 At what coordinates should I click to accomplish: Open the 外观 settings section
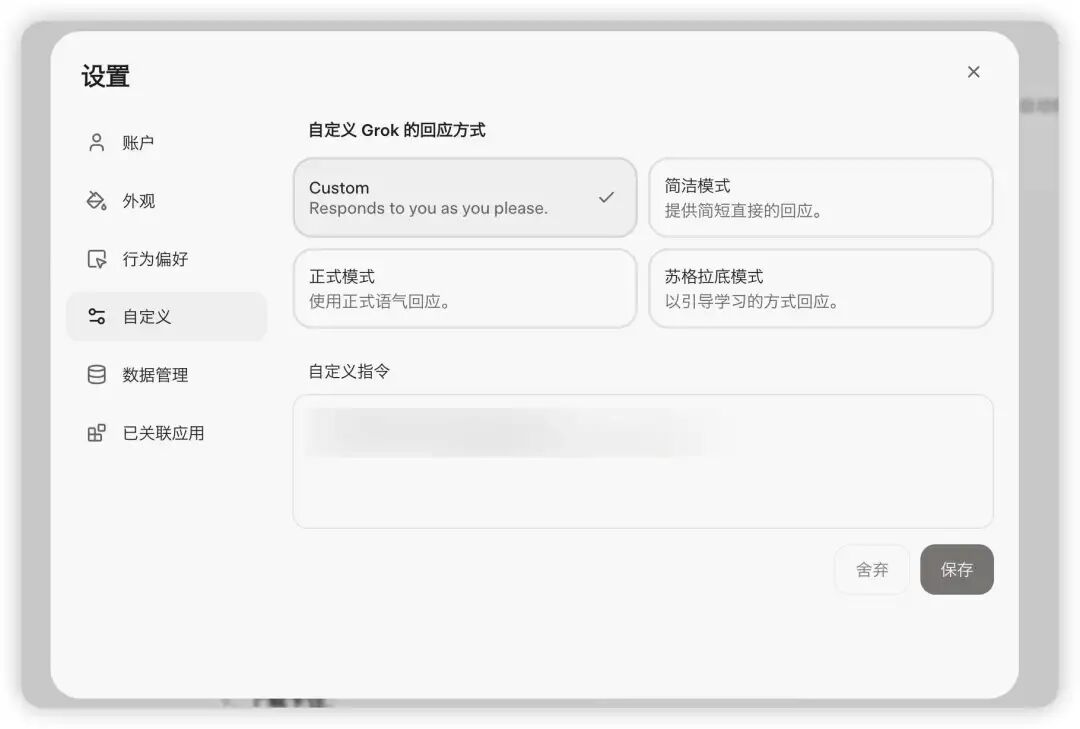[167, 201]
